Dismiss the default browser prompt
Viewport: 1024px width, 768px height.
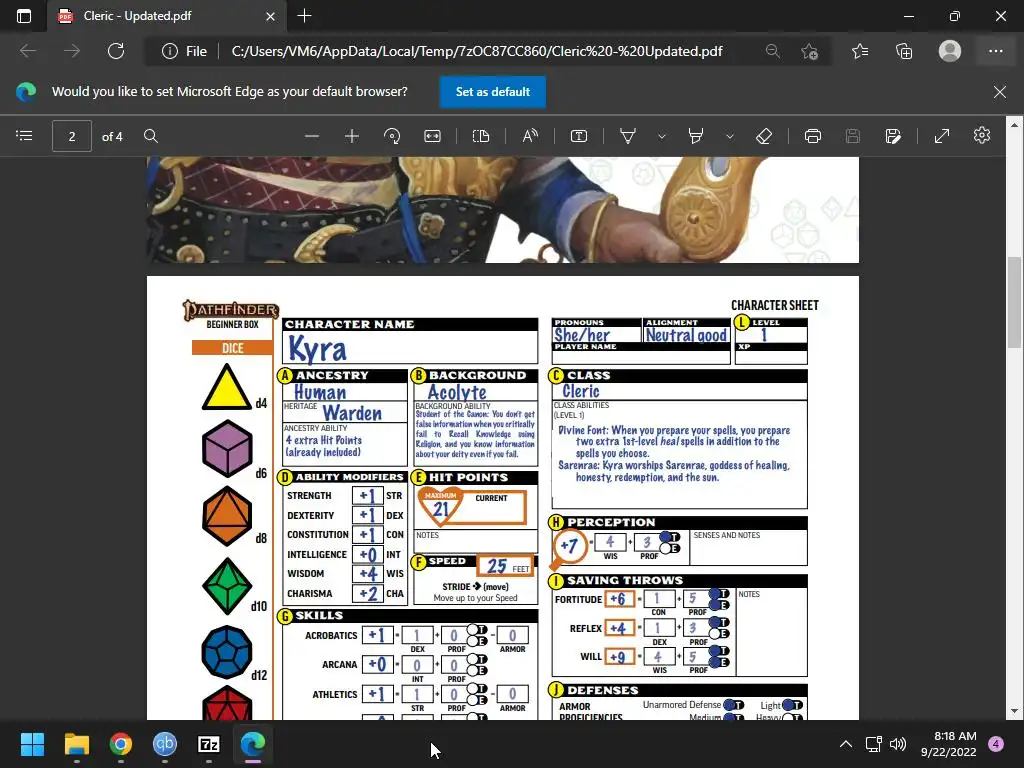1000,91
